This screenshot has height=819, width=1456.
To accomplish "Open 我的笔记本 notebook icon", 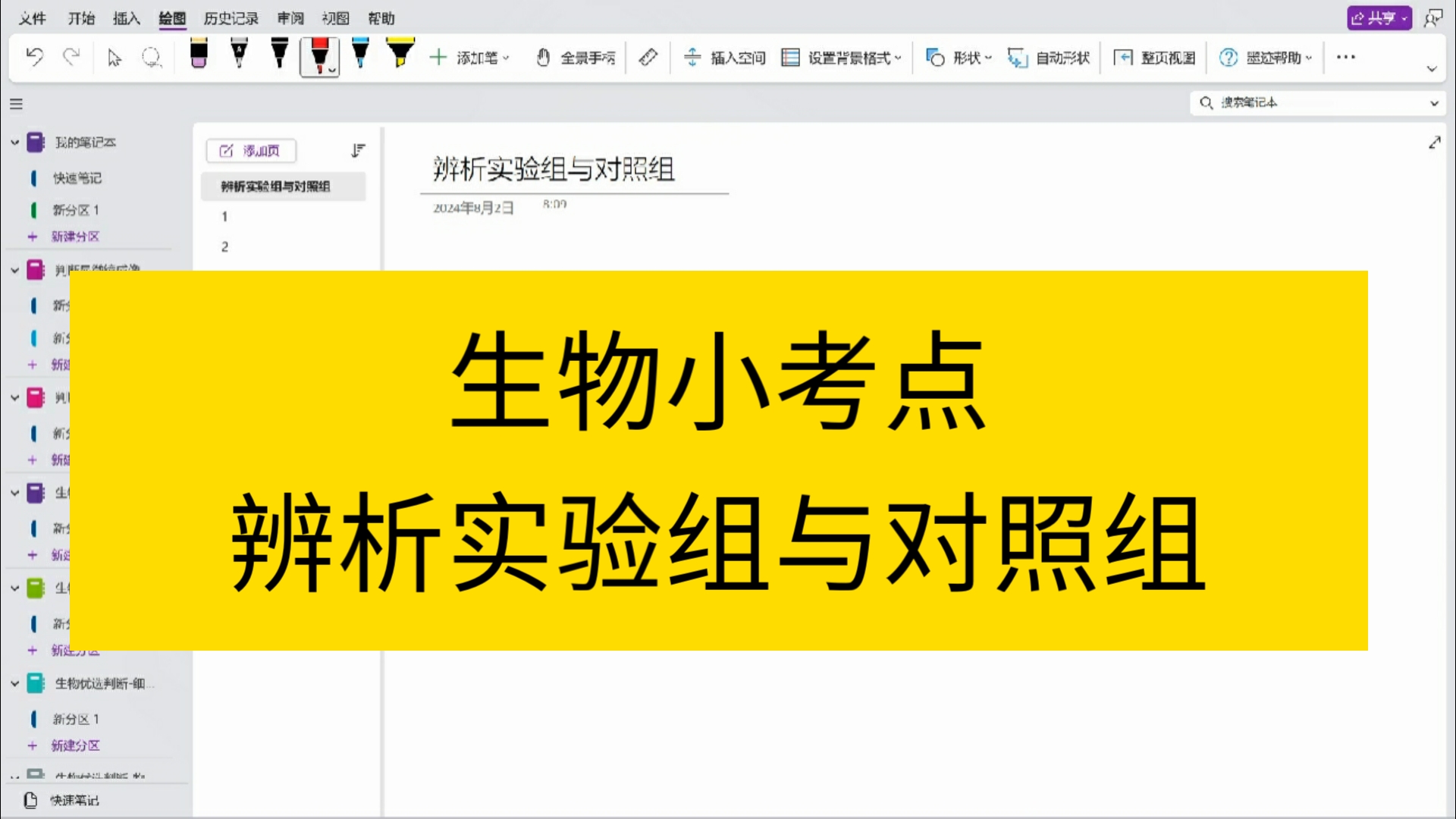I will (x=36, y=142).
